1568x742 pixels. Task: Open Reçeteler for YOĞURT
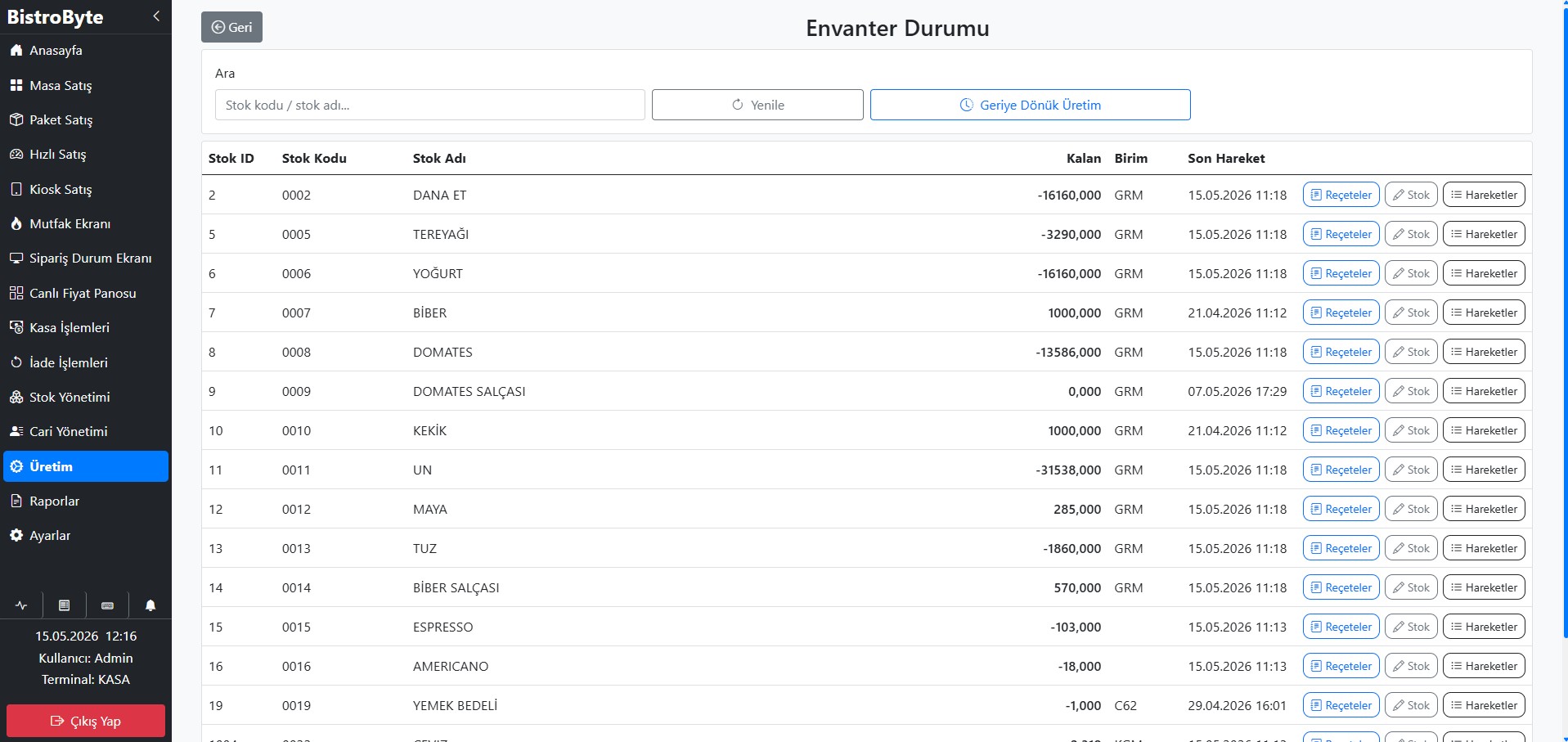coord(1341,273)
